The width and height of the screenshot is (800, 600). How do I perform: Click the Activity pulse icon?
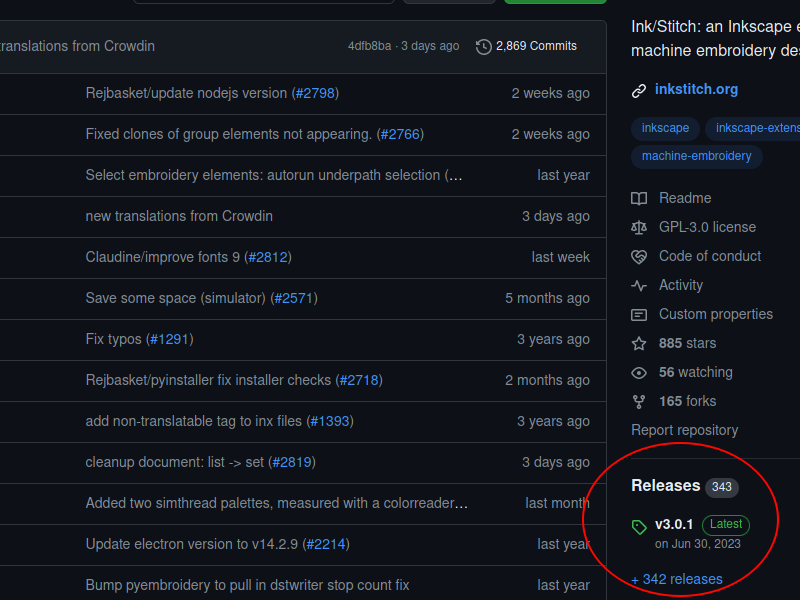(639, 286)
